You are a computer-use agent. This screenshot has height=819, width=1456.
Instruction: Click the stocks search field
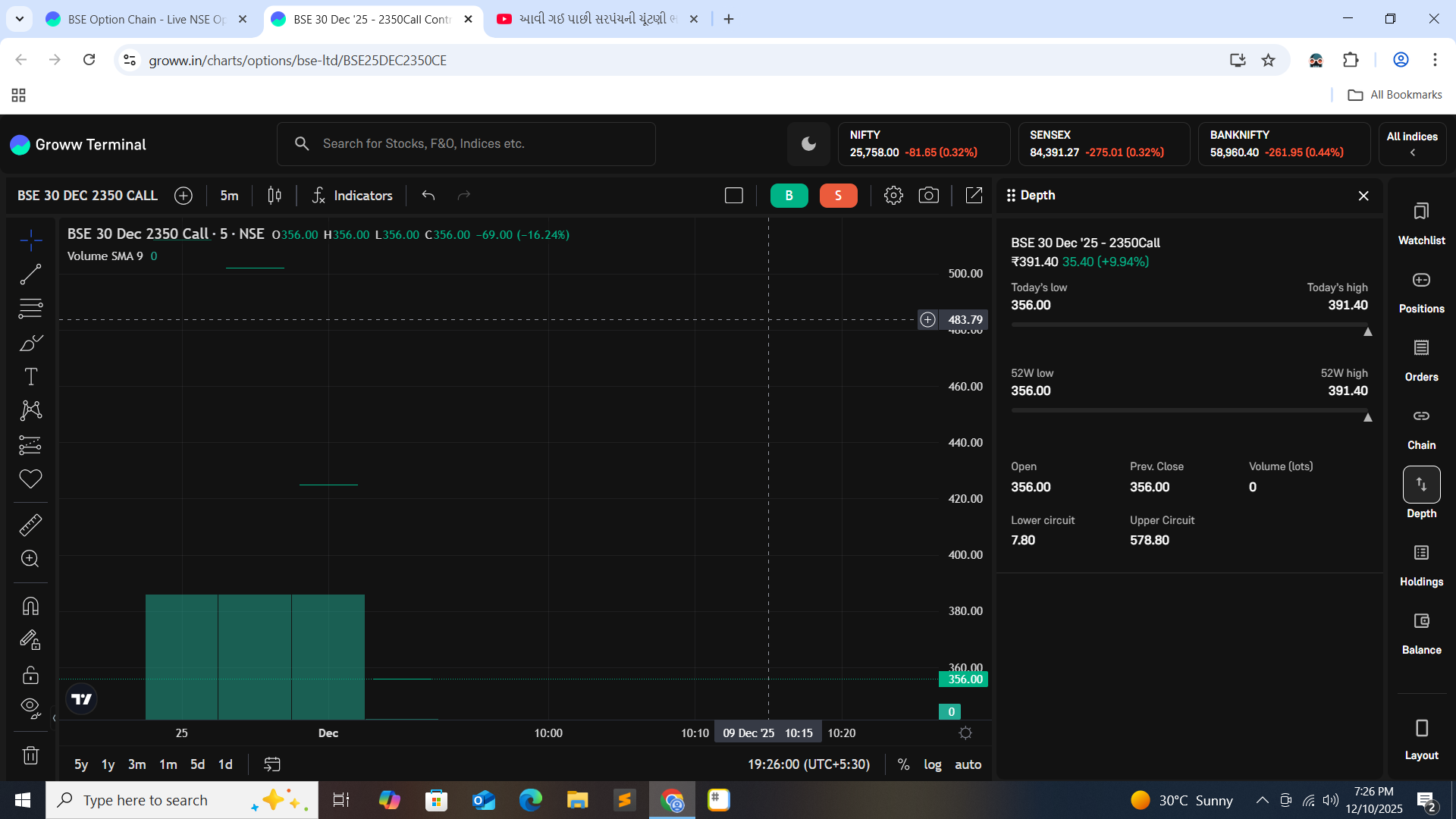coord(466,144)
